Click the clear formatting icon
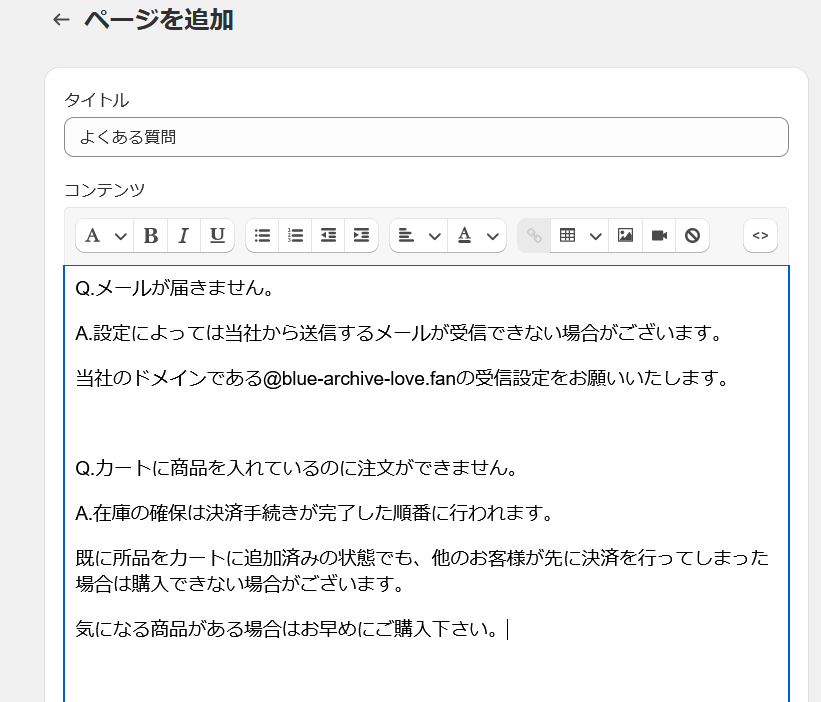 click(x=692, y=236)
